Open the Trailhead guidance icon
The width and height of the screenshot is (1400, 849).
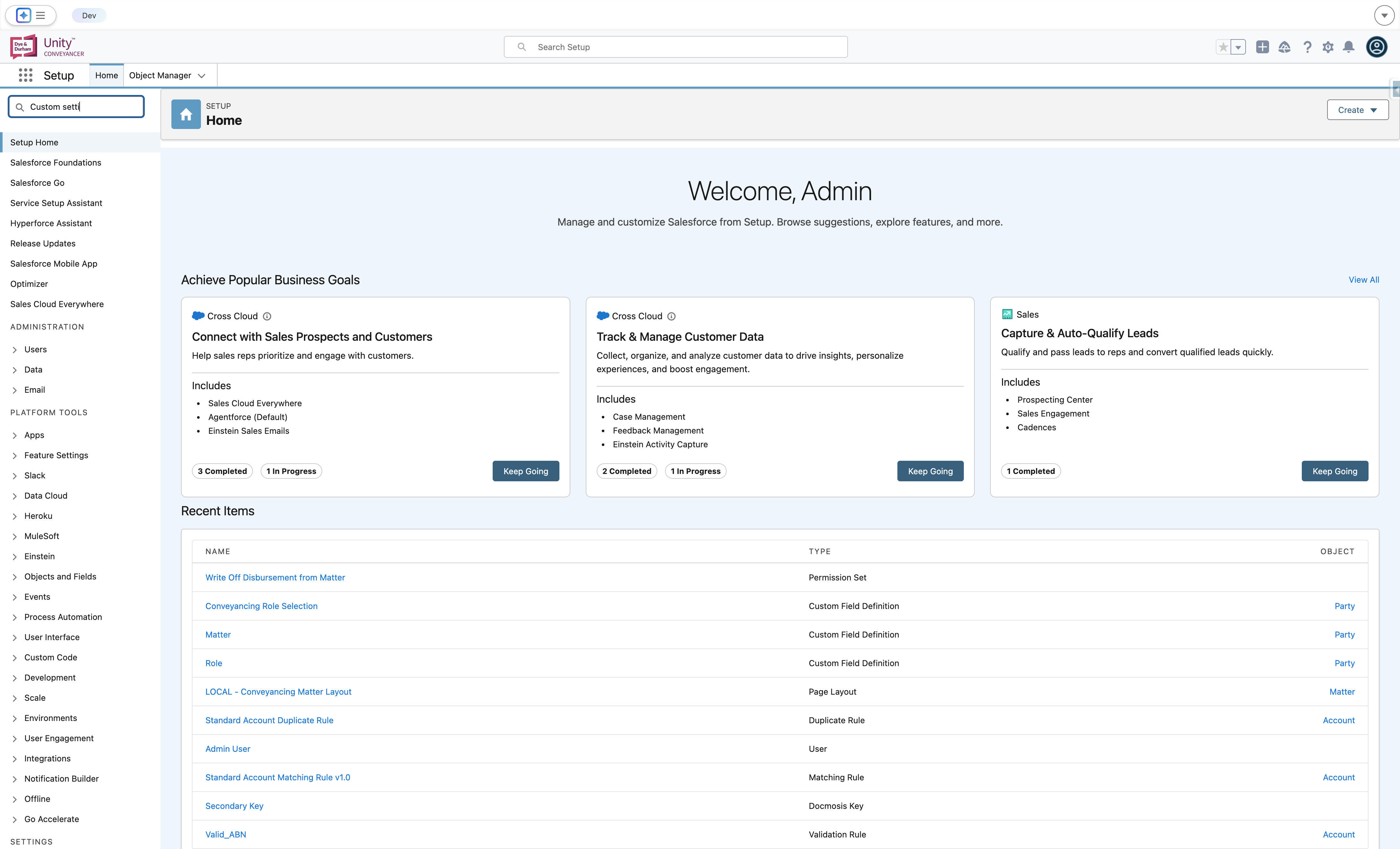(x=1285, y=47)
